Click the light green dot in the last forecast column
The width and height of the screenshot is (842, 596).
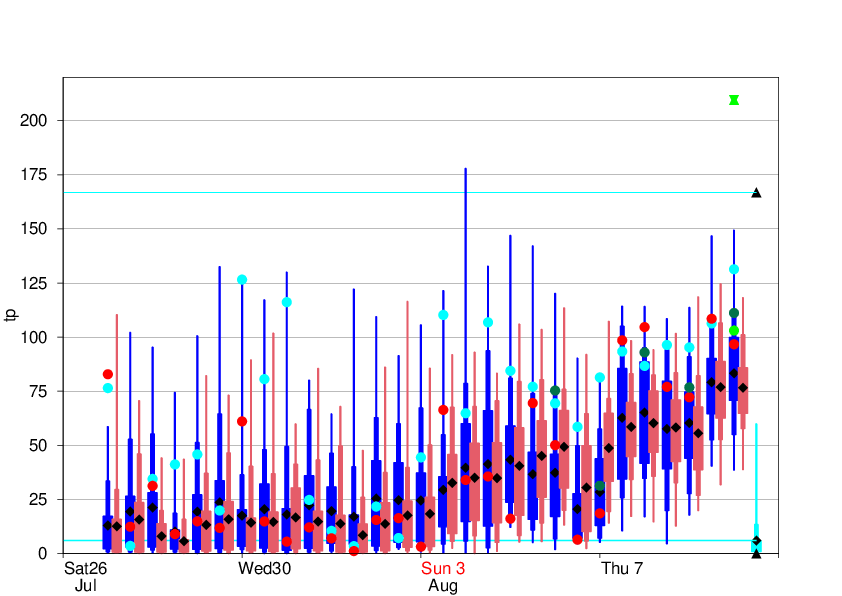tap(734, 331)
